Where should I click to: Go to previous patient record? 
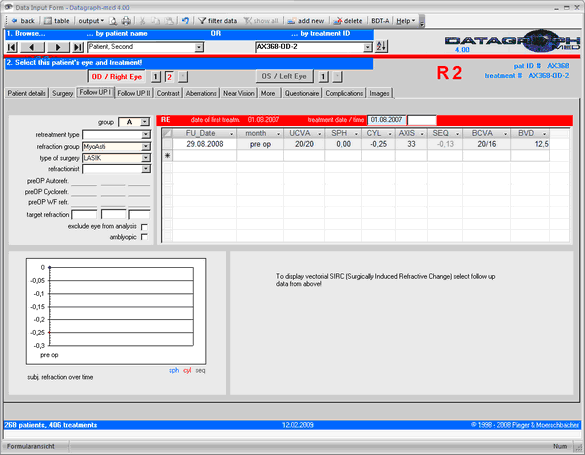(x=32, y=47)
